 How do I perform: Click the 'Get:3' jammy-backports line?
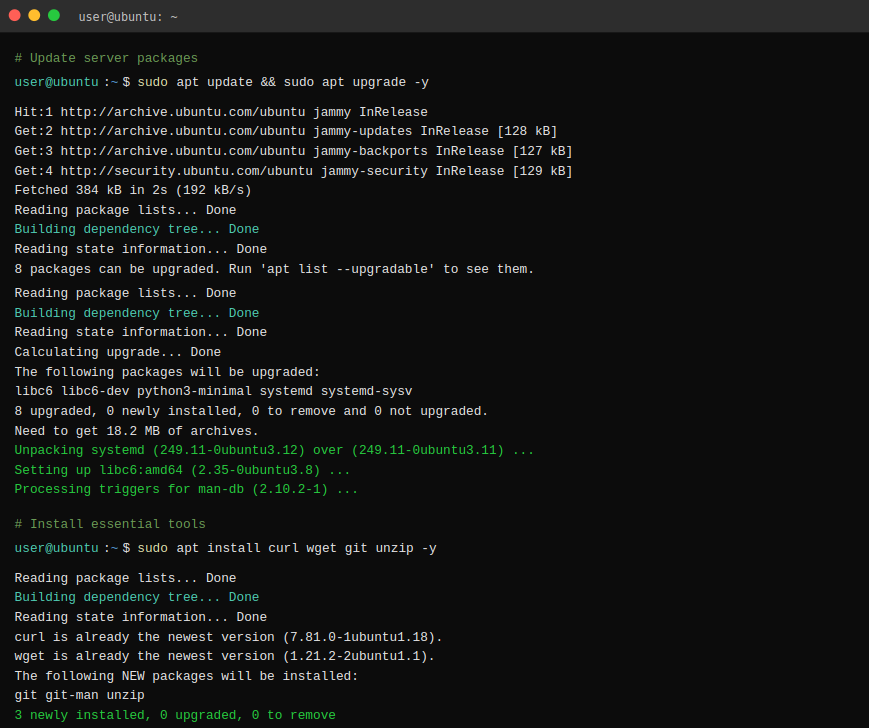pyautogui.click(x=293, y=151)
